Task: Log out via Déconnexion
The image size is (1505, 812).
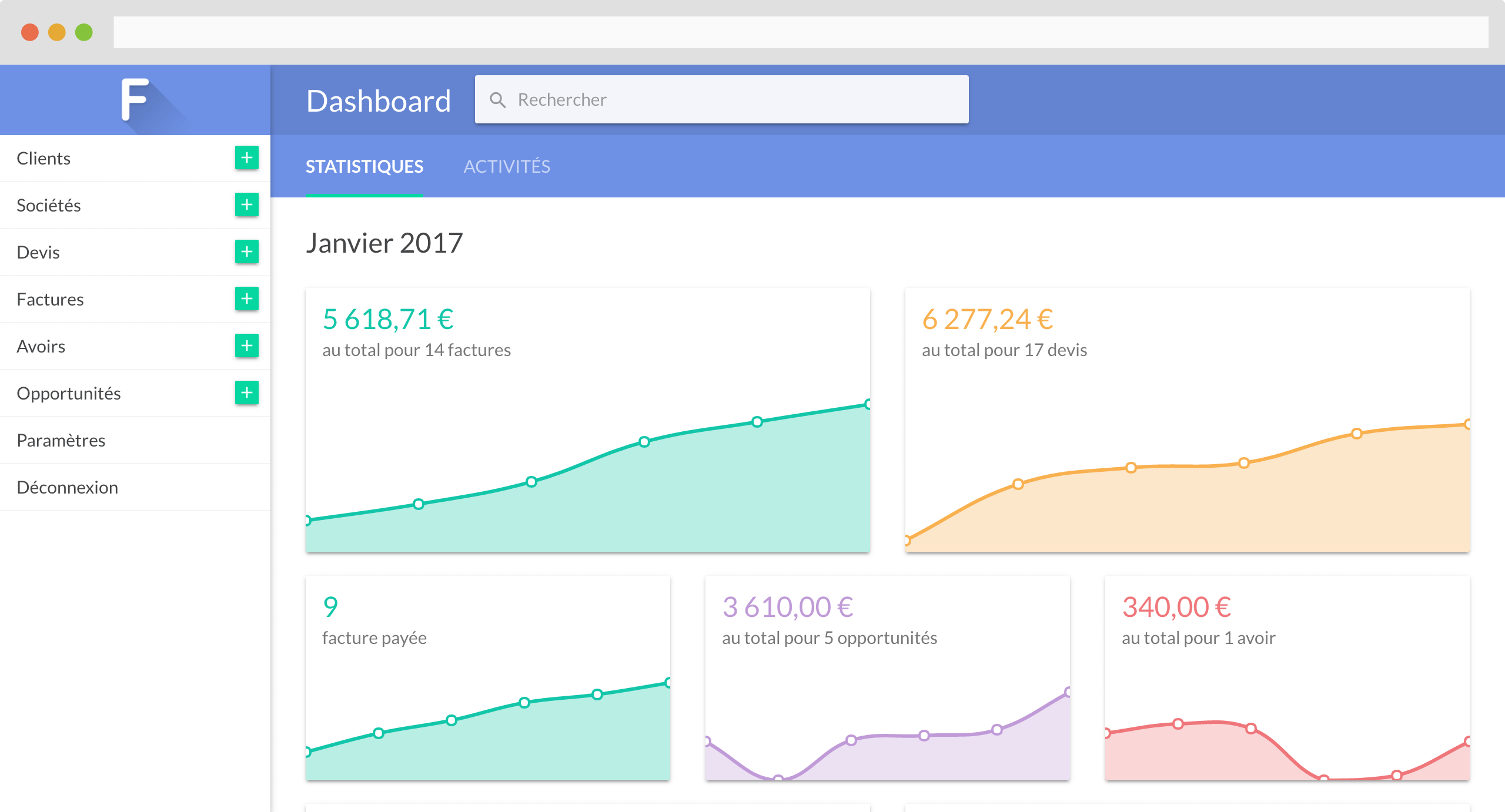Action: tap(135, 487)
